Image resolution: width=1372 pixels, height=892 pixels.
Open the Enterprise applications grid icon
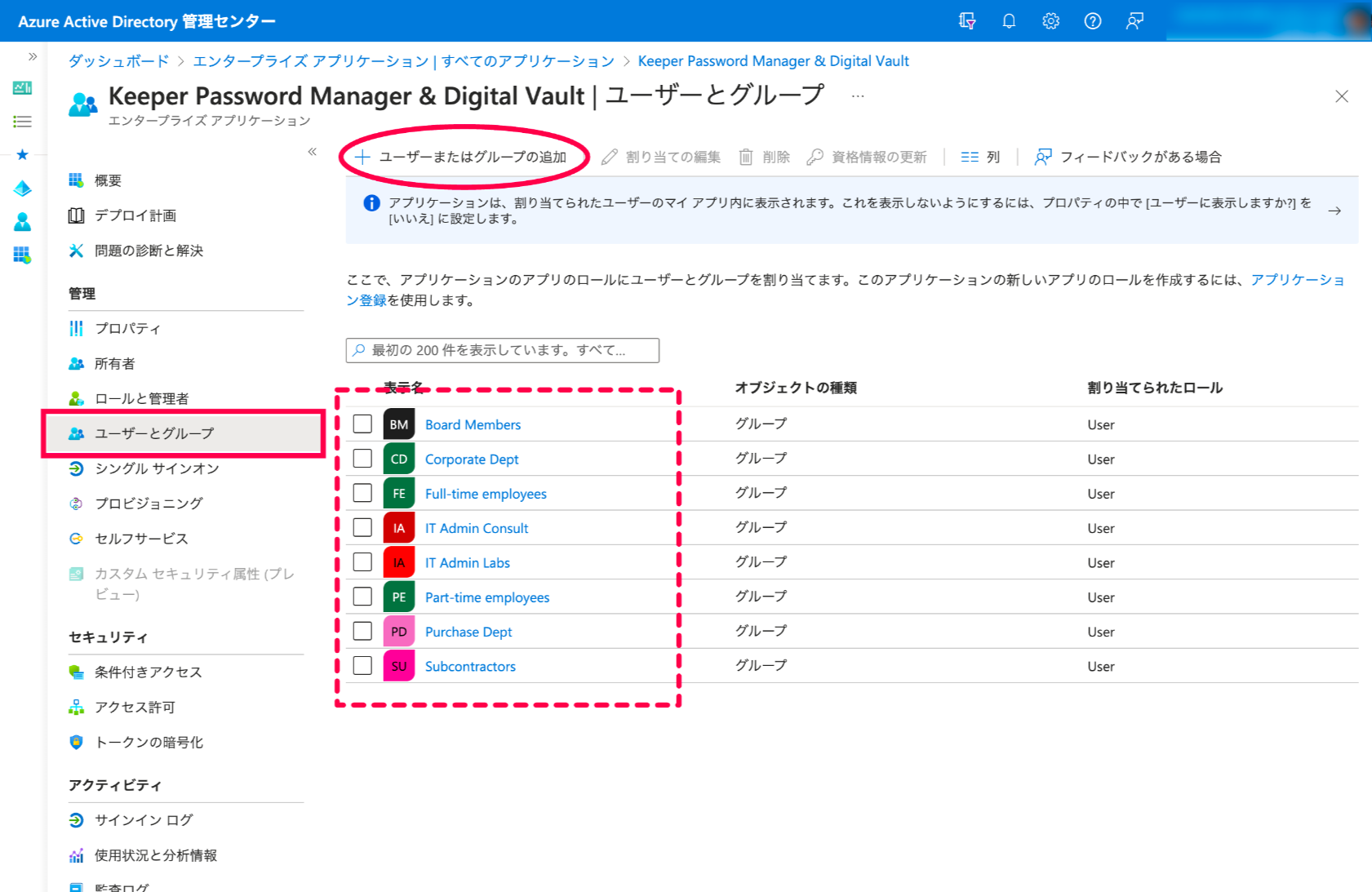pos(23,255)
